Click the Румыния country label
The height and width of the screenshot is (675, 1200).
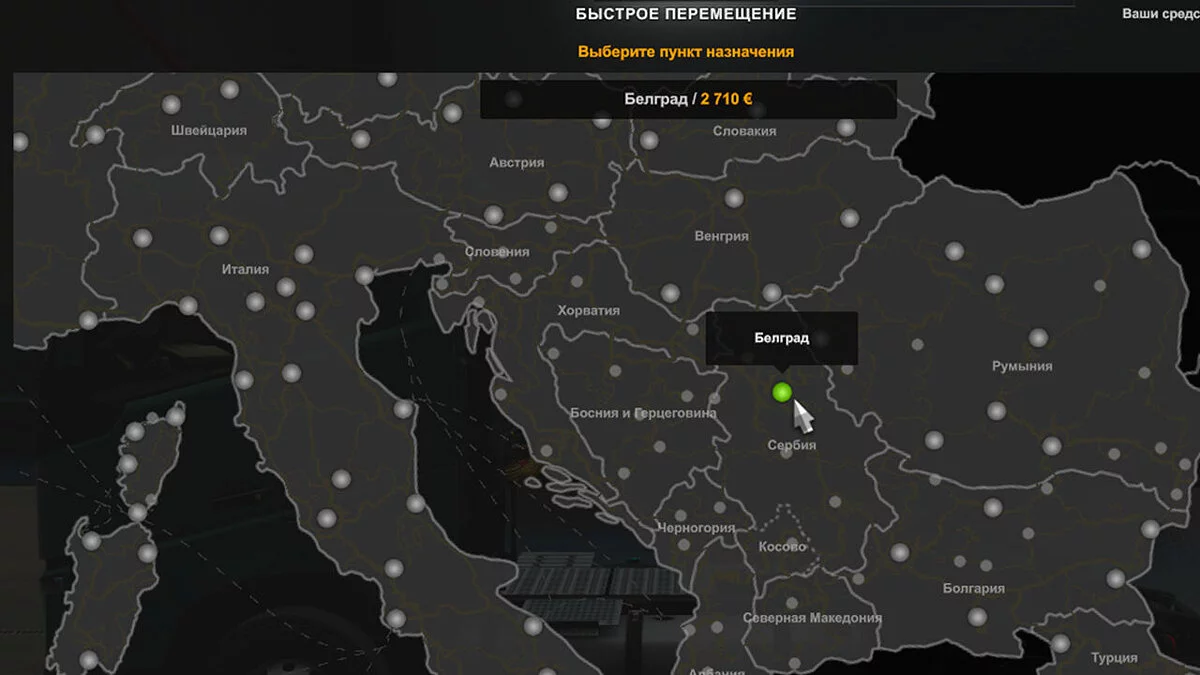pos(1022,366)
